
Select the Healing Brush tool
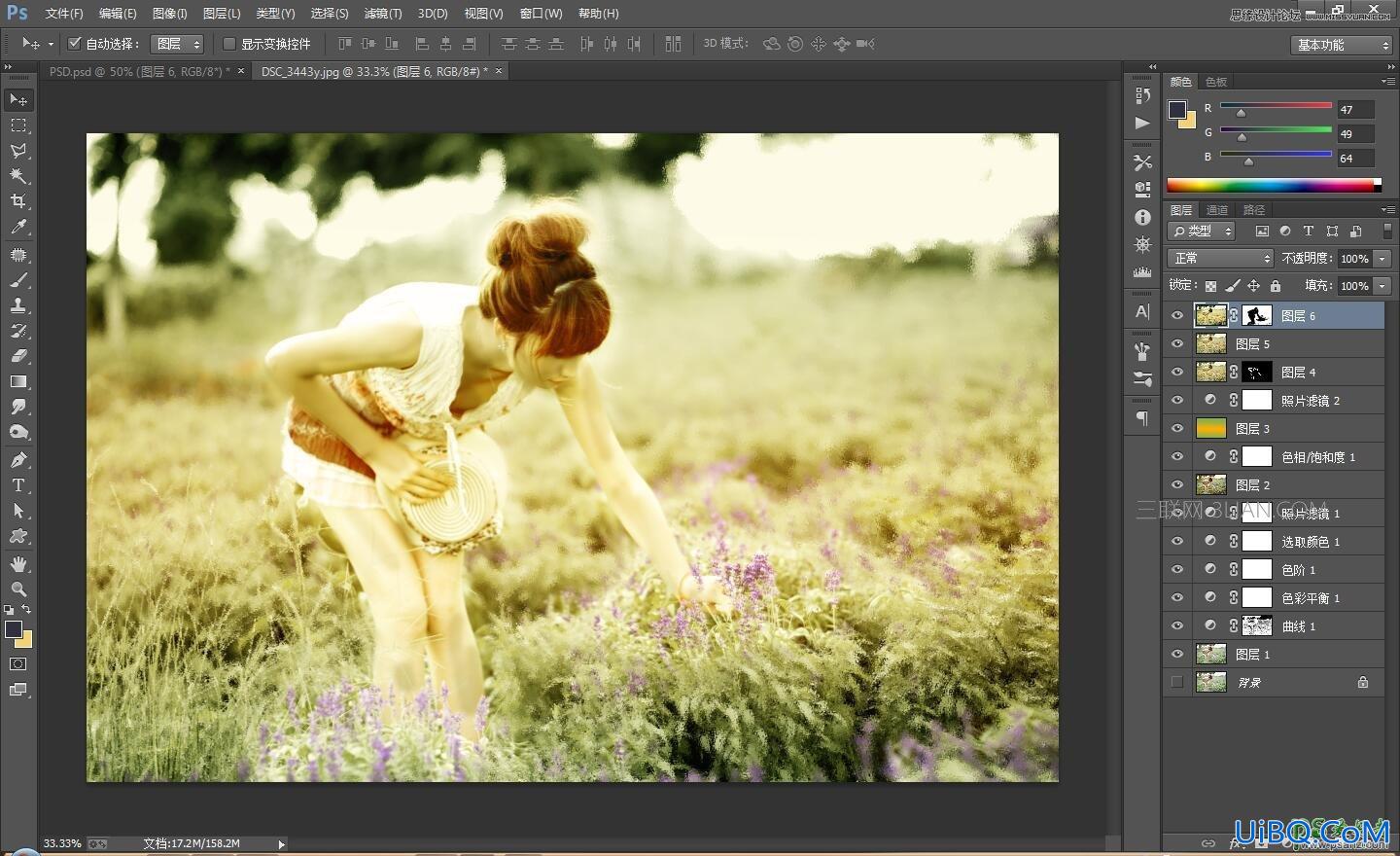point(18,255)
